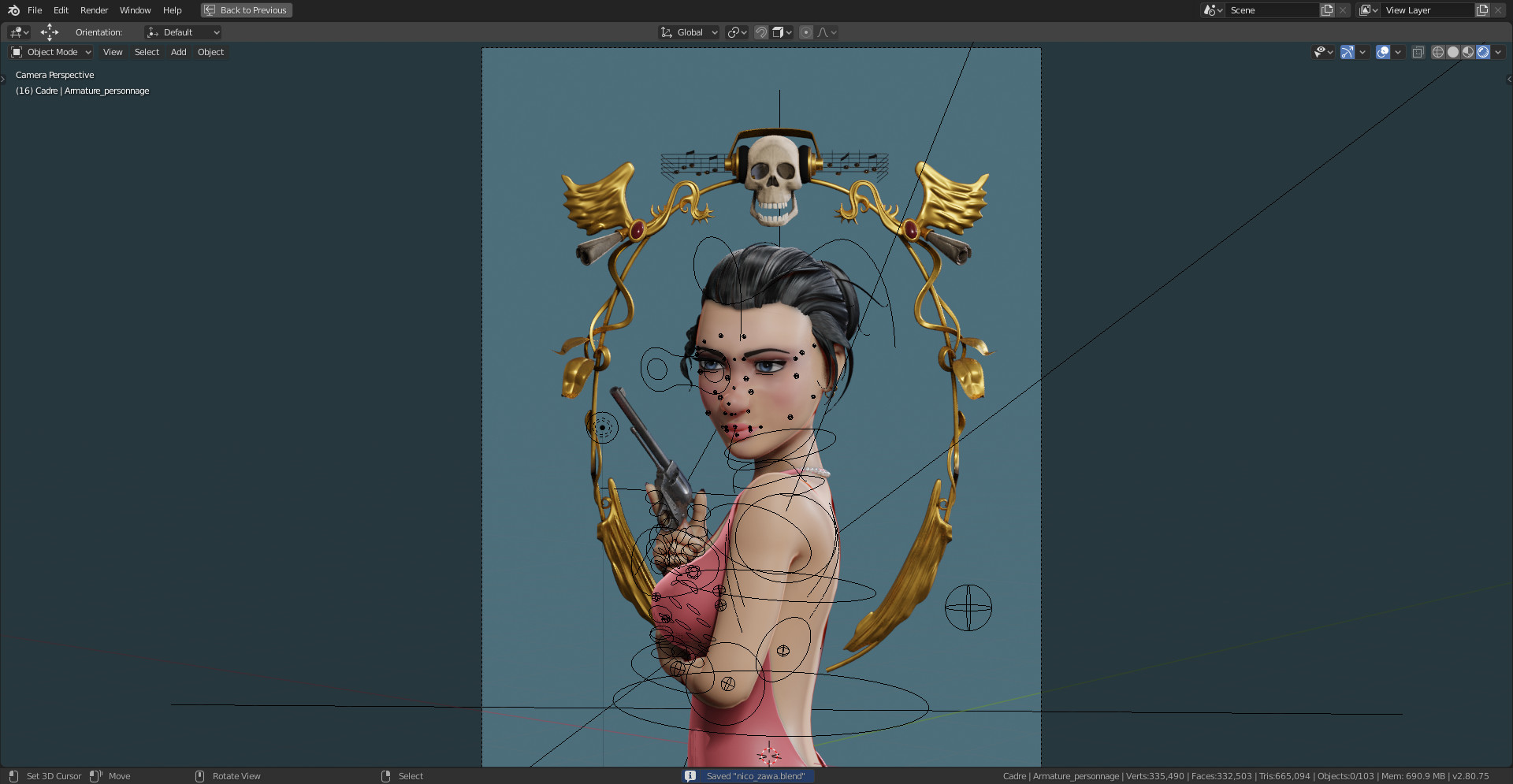Image resolution: width=1513 pixels, height=784 pixels.
Task: Open the View Layer browse icon
Action: (x=1368, y=10)
